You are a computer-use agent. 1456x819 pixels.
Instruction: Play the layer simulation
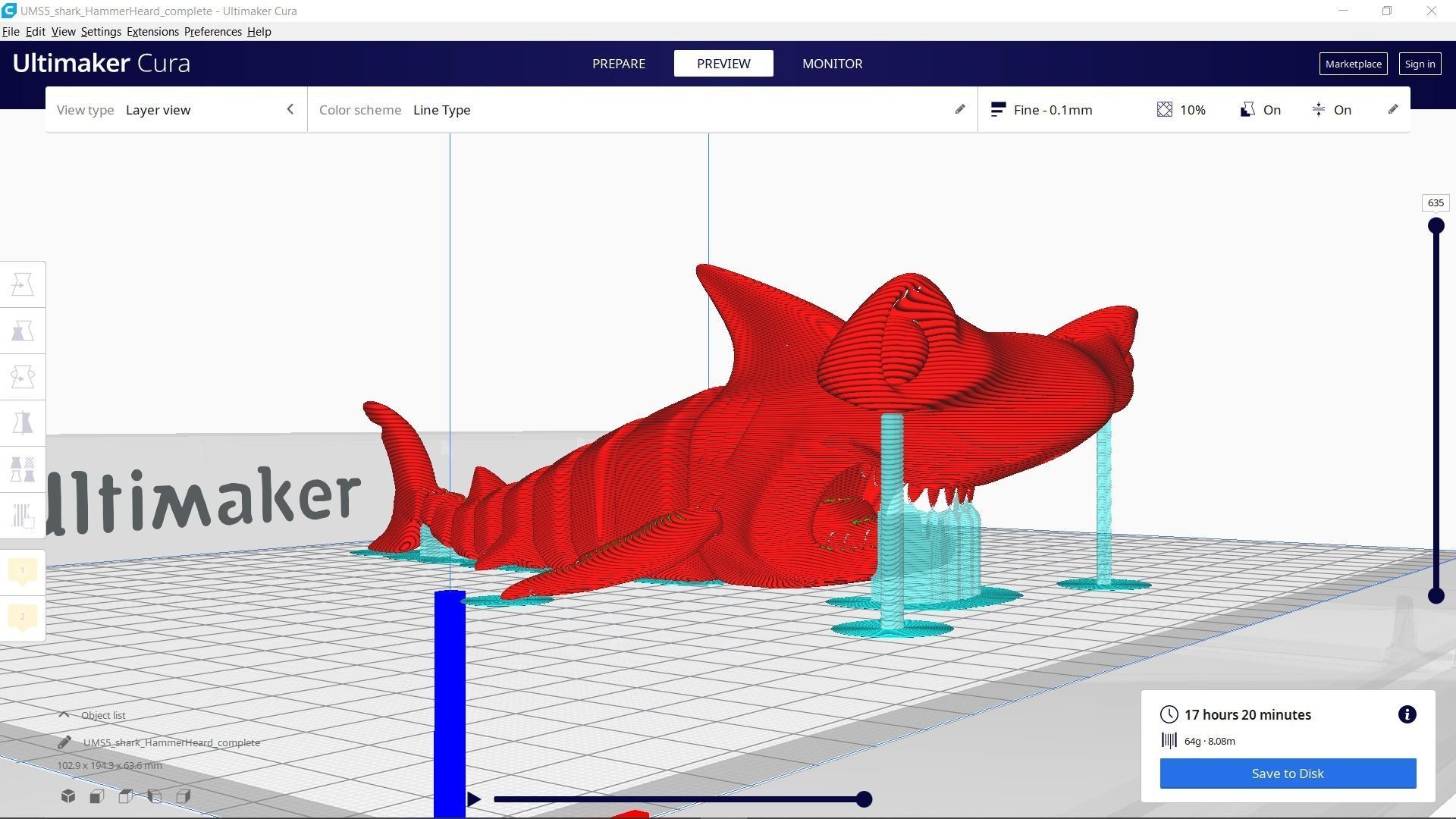point(474,799)
